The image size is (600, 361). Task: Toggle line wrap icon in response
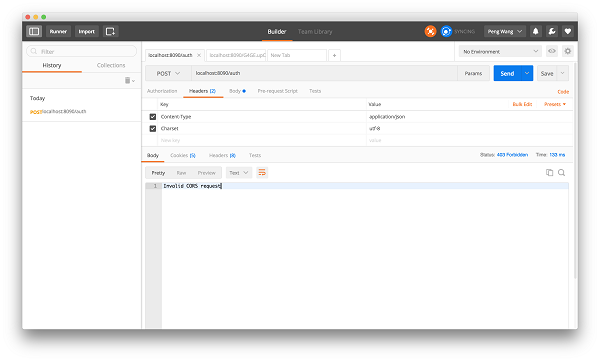[x=262, y=173]
